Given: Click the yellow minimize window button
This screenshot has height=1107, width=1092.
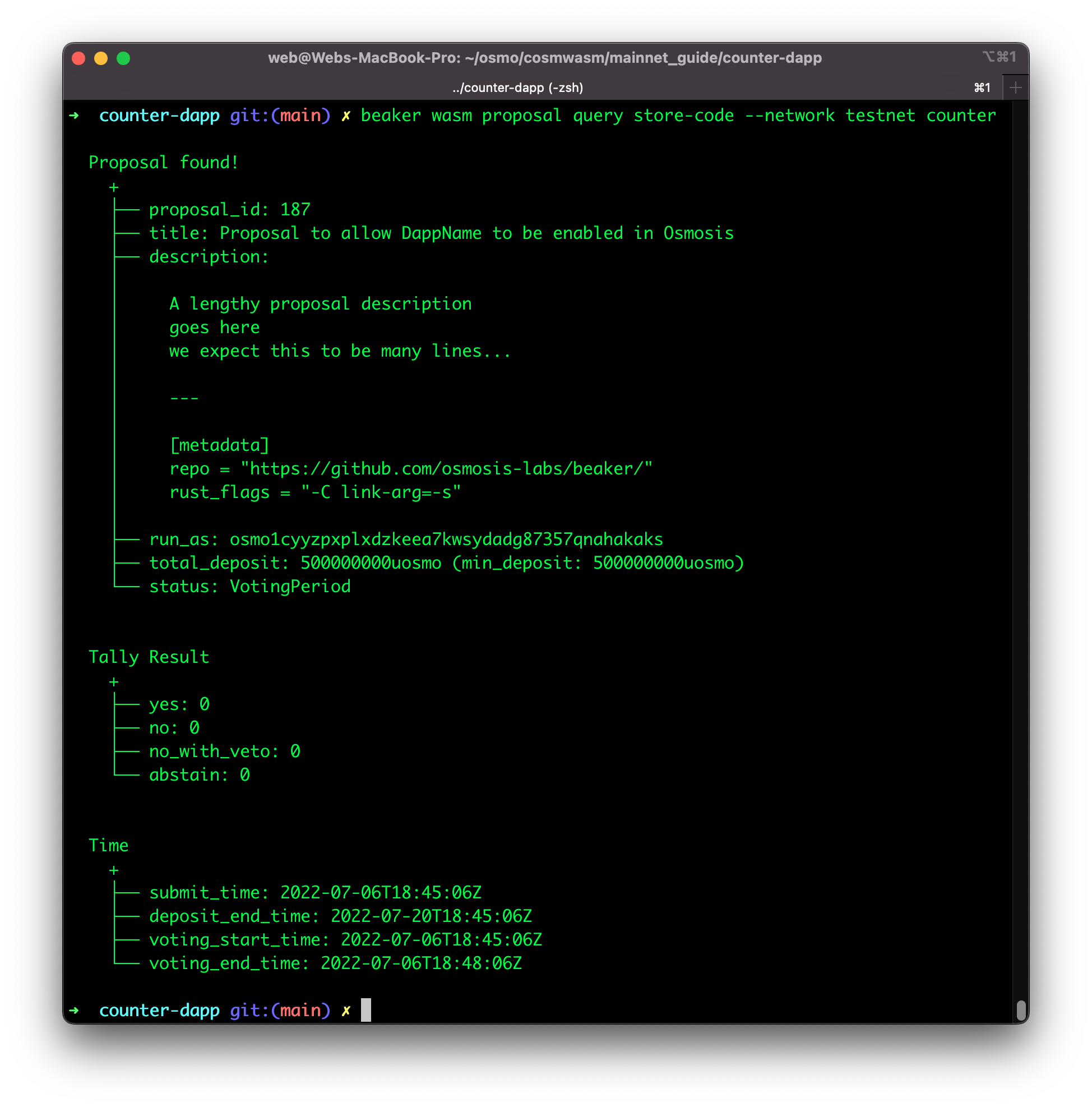Looking at the screenshot, I should (x=101, y=58).
